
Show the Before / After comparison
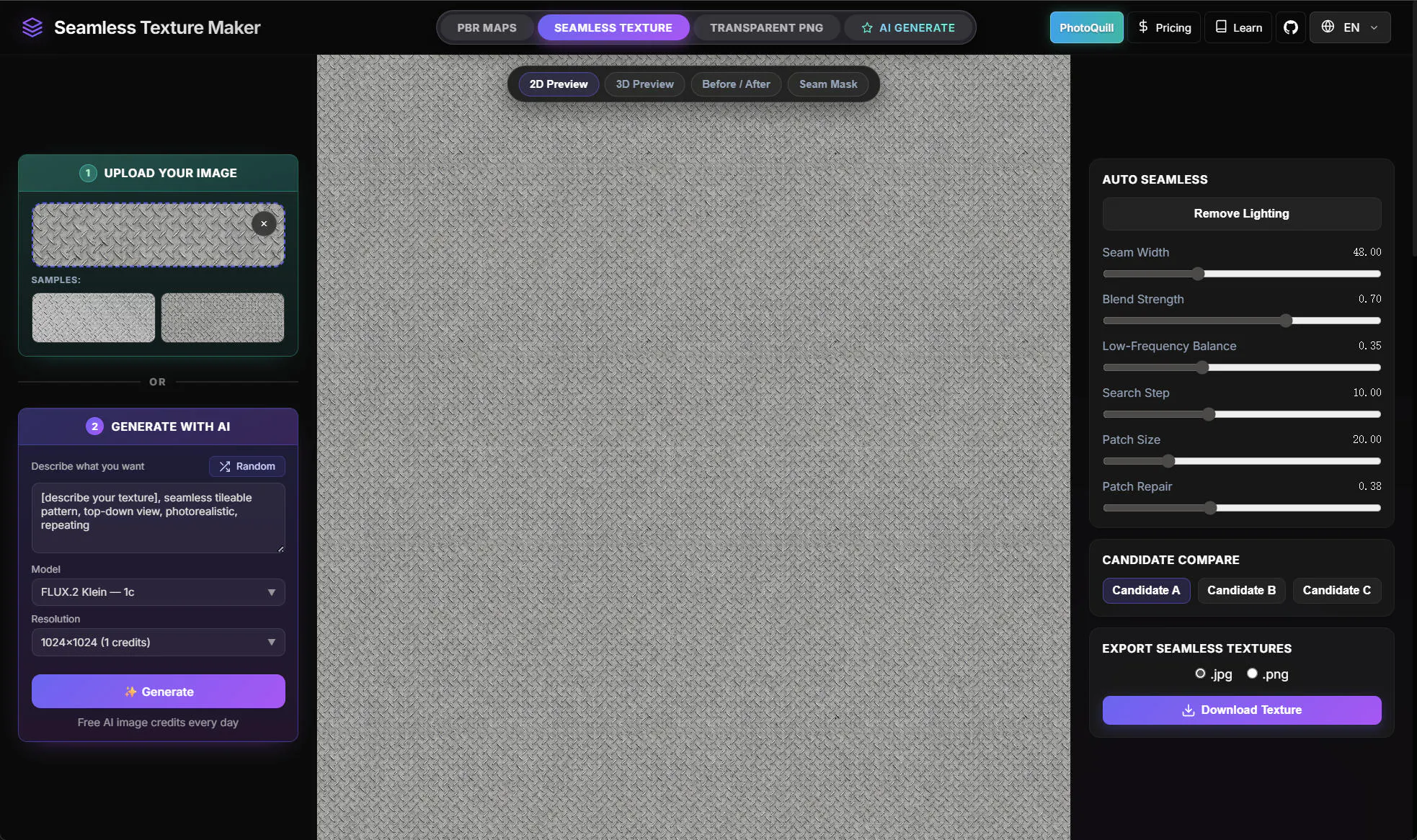[x=736, y=84]
